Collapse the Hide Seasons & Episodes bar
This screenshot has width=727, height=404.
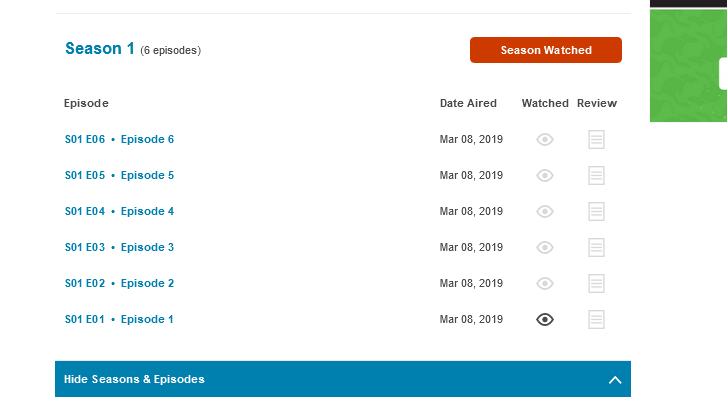134,380
